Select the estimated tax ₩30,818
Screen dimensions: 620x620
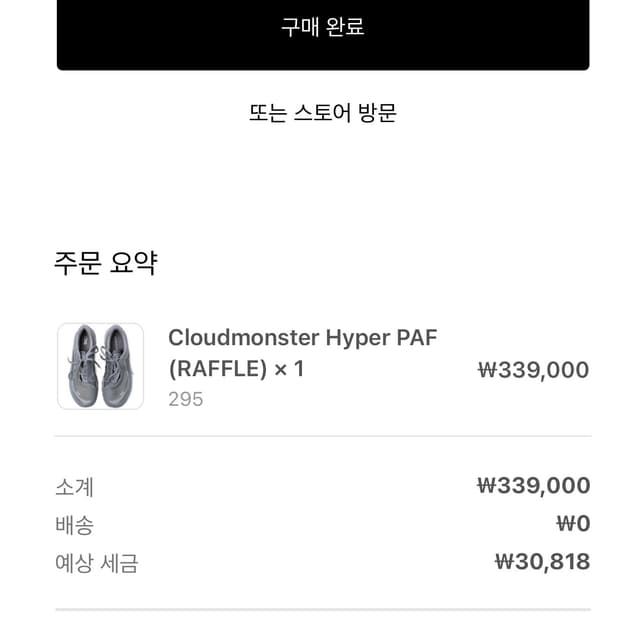542,562
